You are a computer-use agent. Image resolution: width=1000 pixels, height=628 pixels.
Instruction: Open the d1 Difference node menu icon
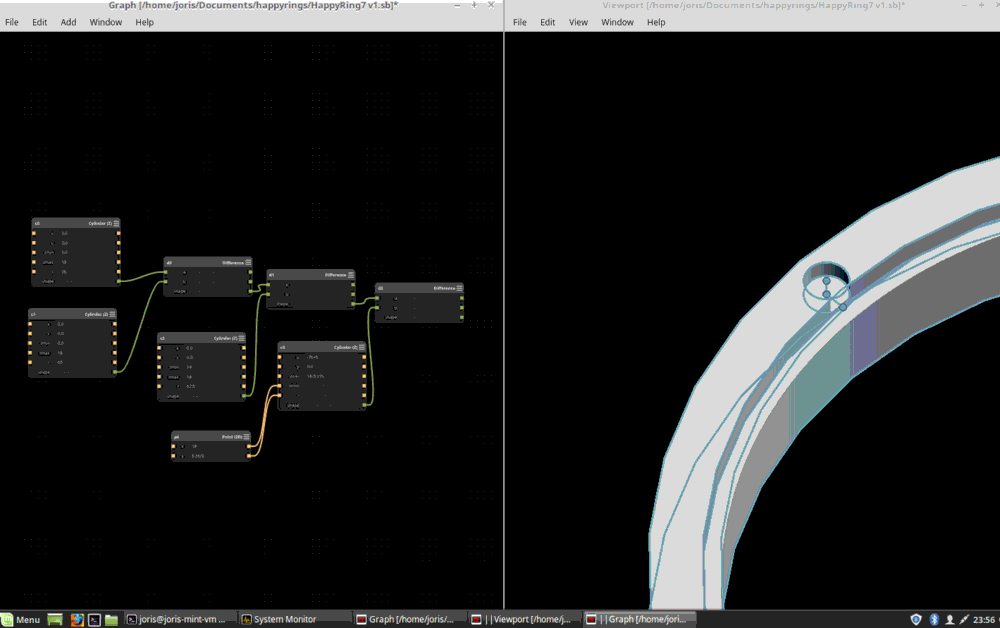coord(351,275)
